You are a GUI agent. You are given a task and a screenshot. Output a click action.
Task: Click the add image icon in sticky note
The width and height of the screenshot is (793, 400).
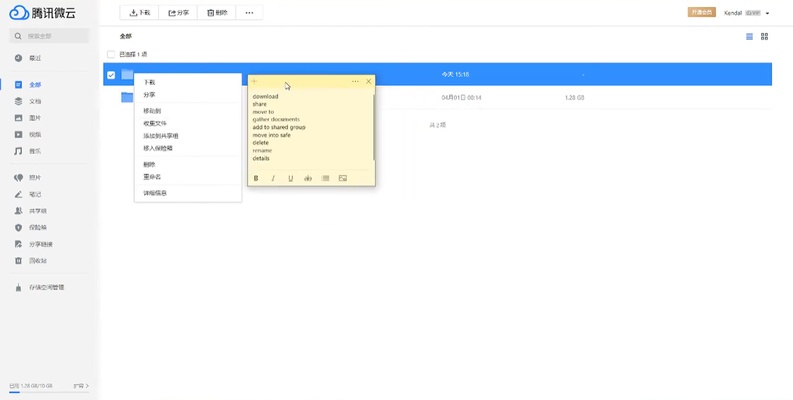coord(343,178)
